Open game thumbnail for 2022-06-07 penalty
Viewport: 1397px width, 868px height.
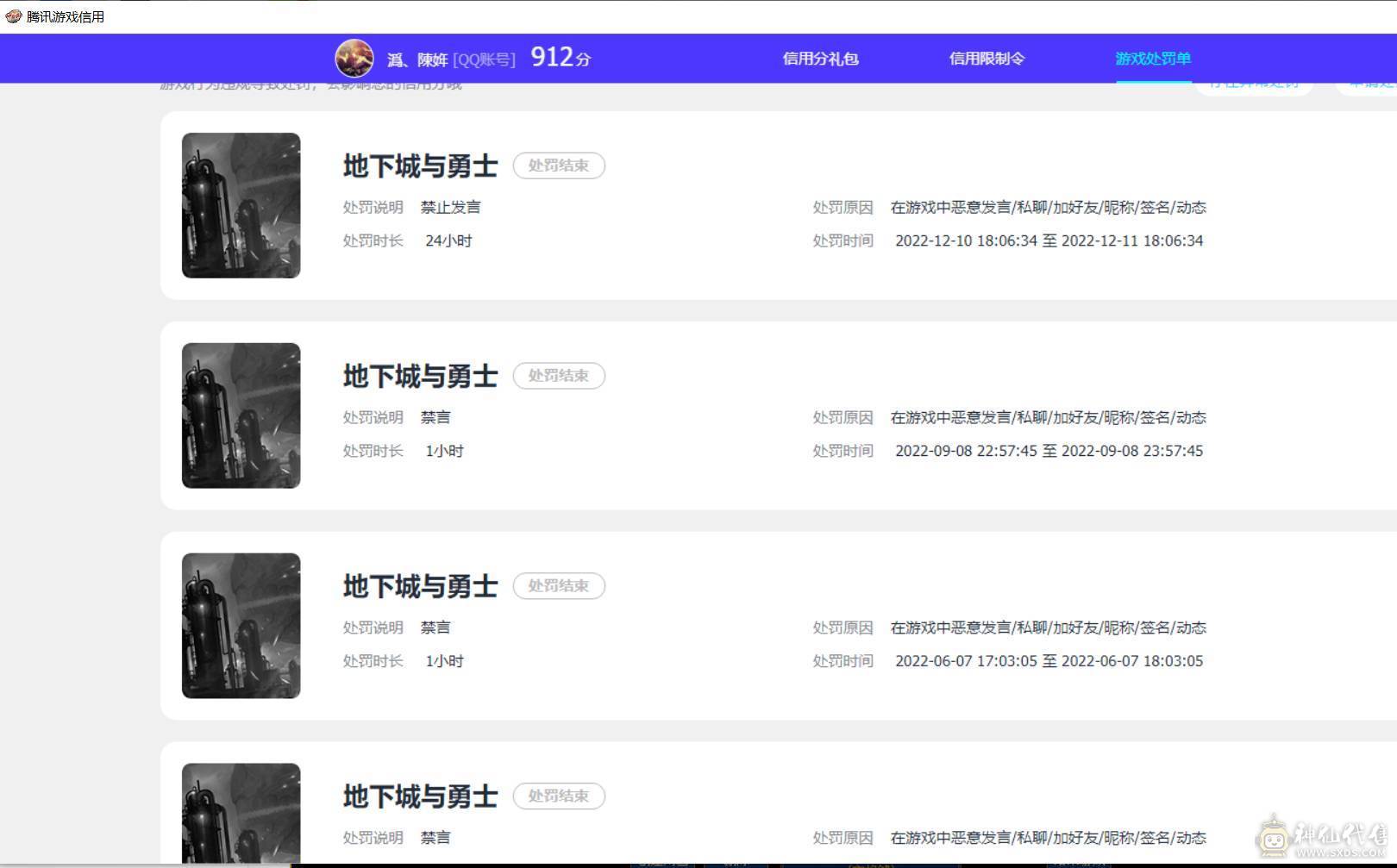pos(241,626)
